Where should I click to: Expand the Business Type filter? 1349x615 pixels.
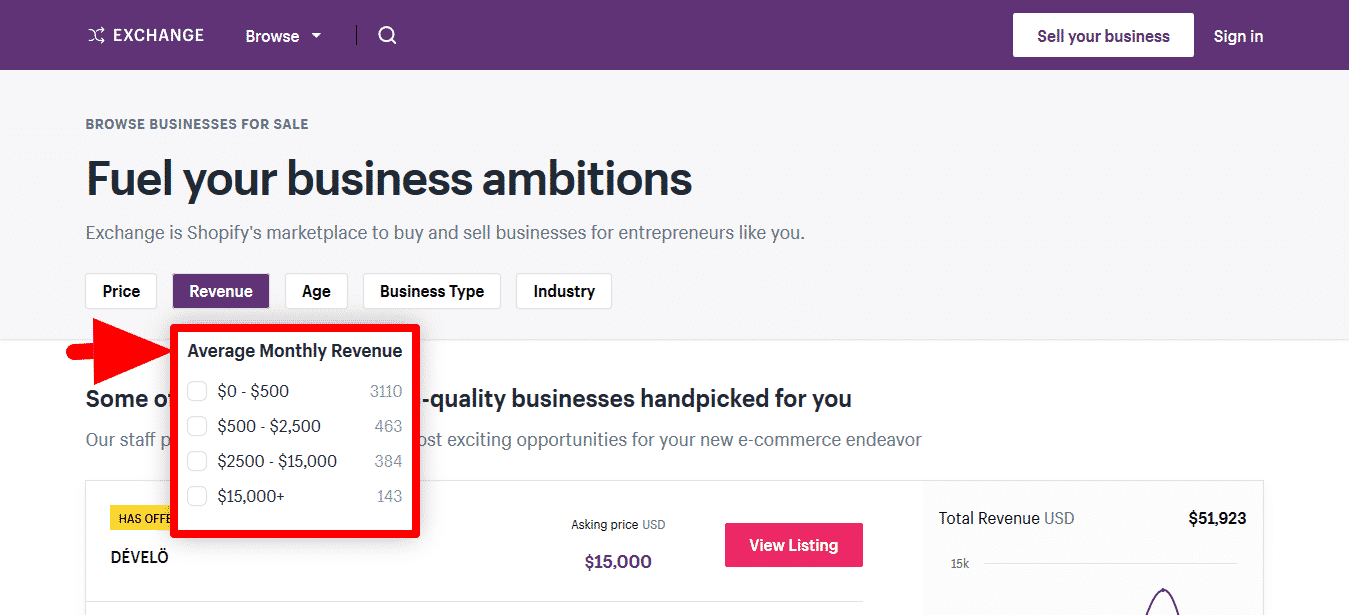(x=432, y=291)
